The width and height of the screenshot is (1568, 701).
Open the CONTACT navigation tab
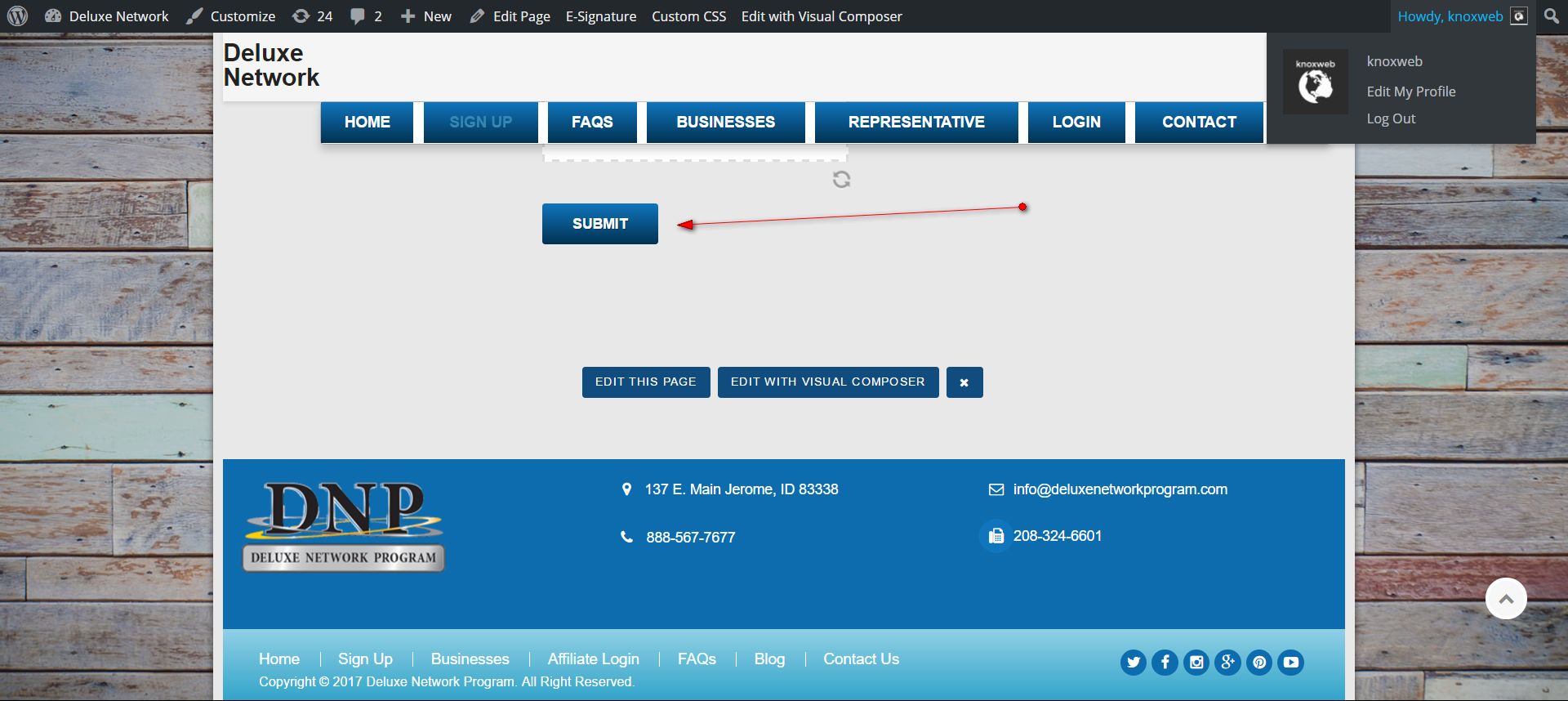(x=1199, y=123)
